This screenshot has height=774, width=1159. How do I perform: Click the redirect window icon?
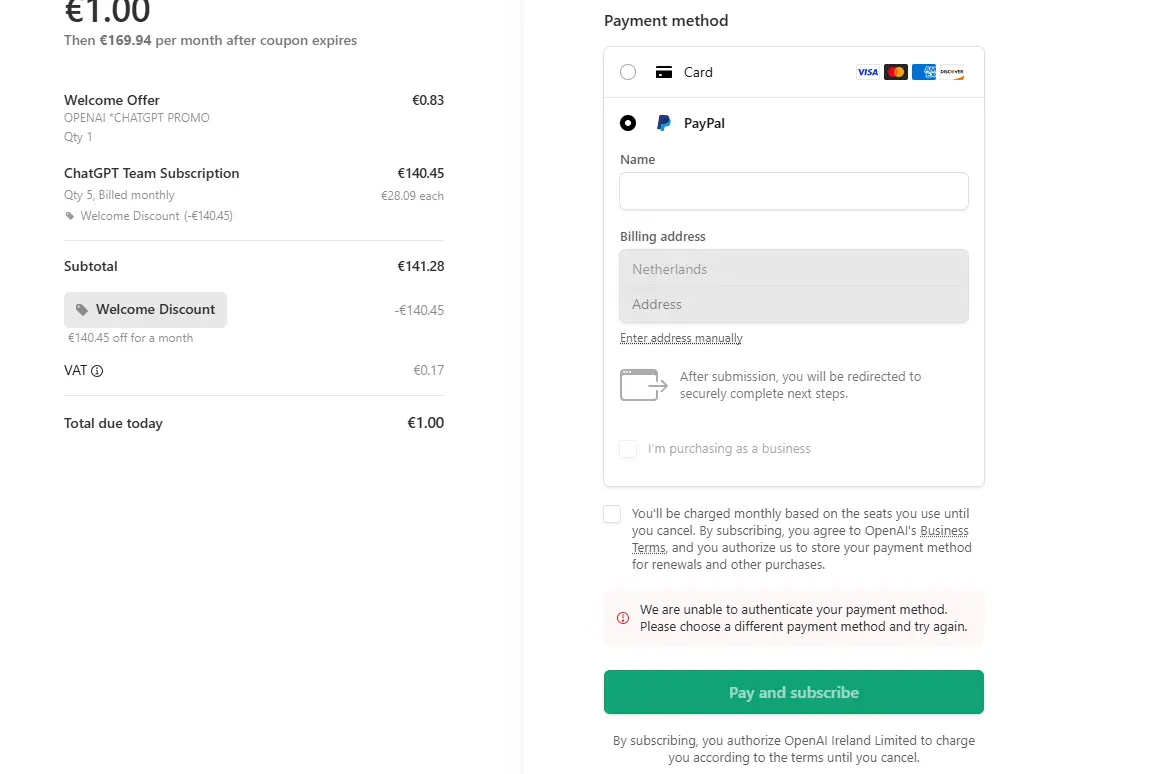pos(643,385)
